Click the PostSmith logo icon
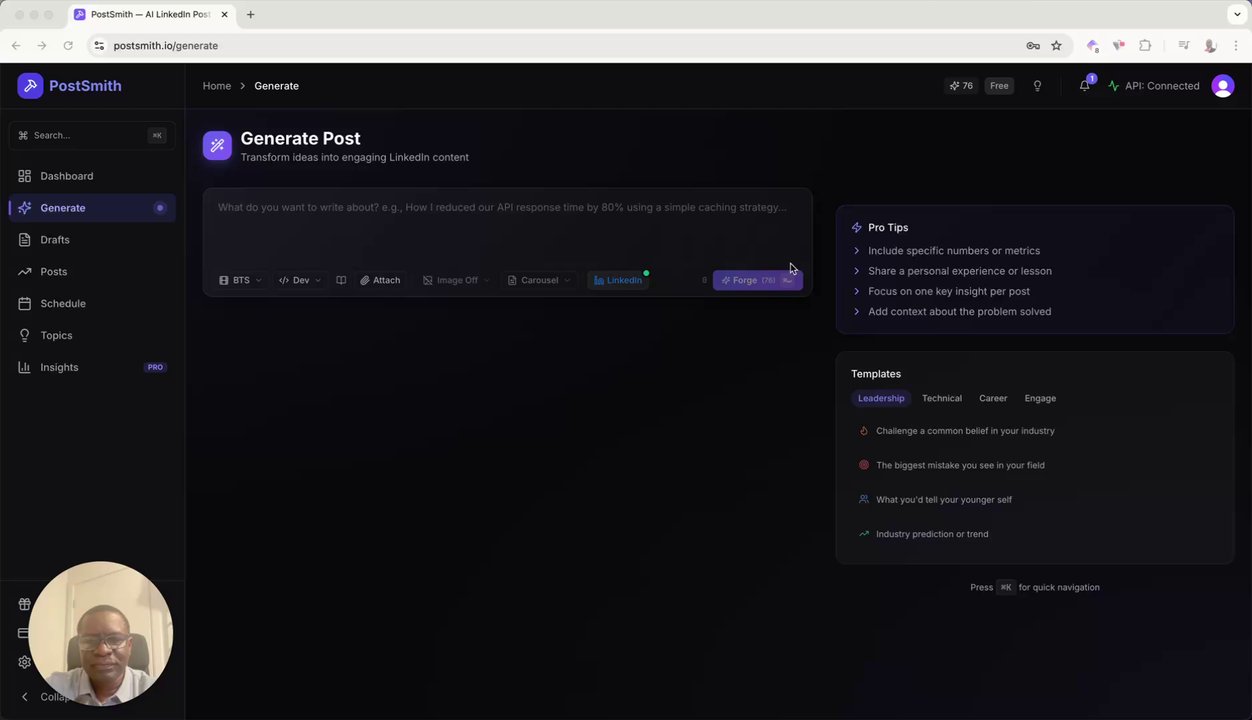Viewport: 1252px width, 720px height. [x=30, y=86]
